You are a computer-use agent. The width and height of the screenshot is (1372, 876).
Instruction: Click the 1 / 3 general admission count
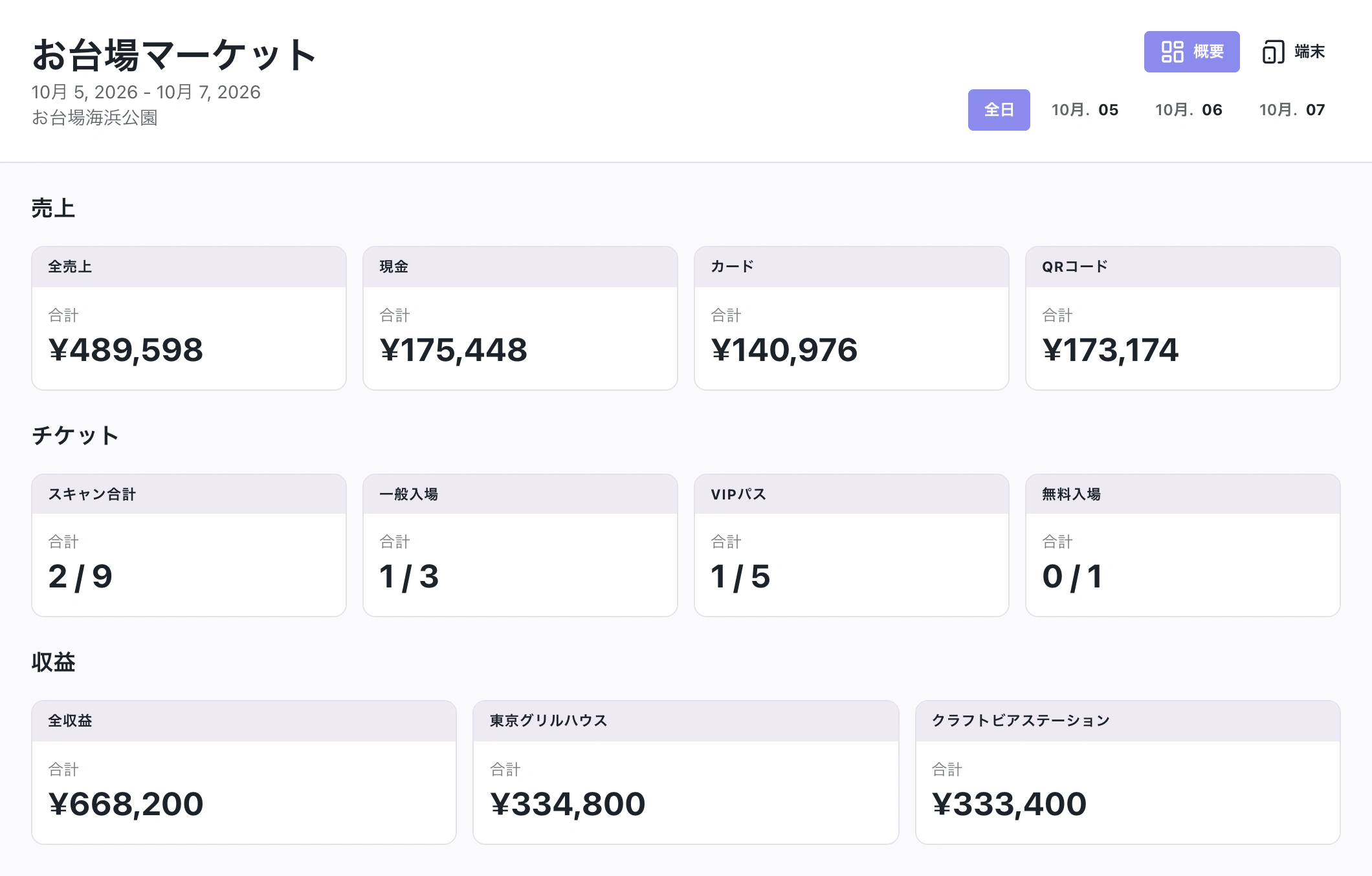(409, 576)
